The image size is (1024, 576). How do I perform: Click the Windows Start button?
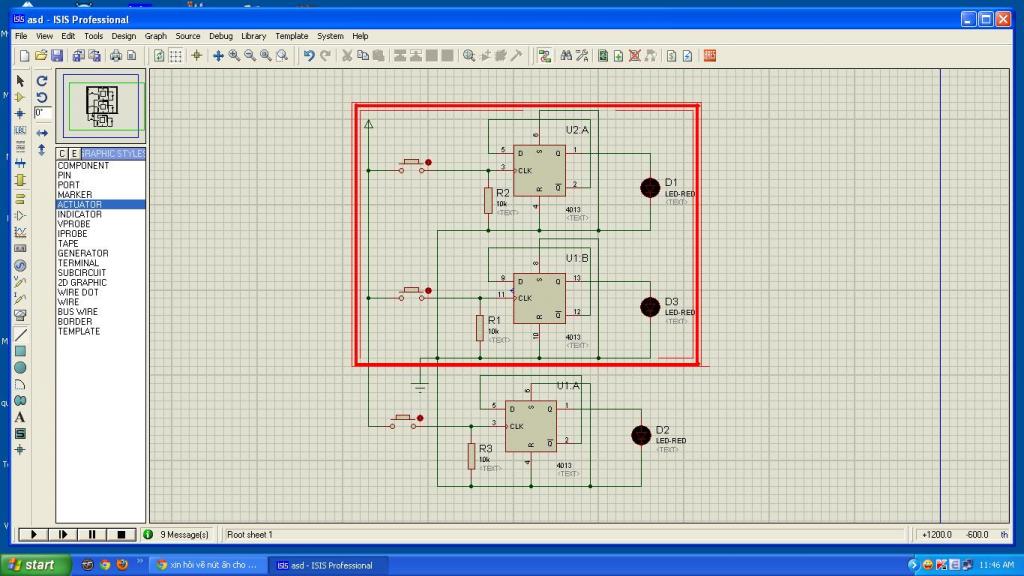32,565
